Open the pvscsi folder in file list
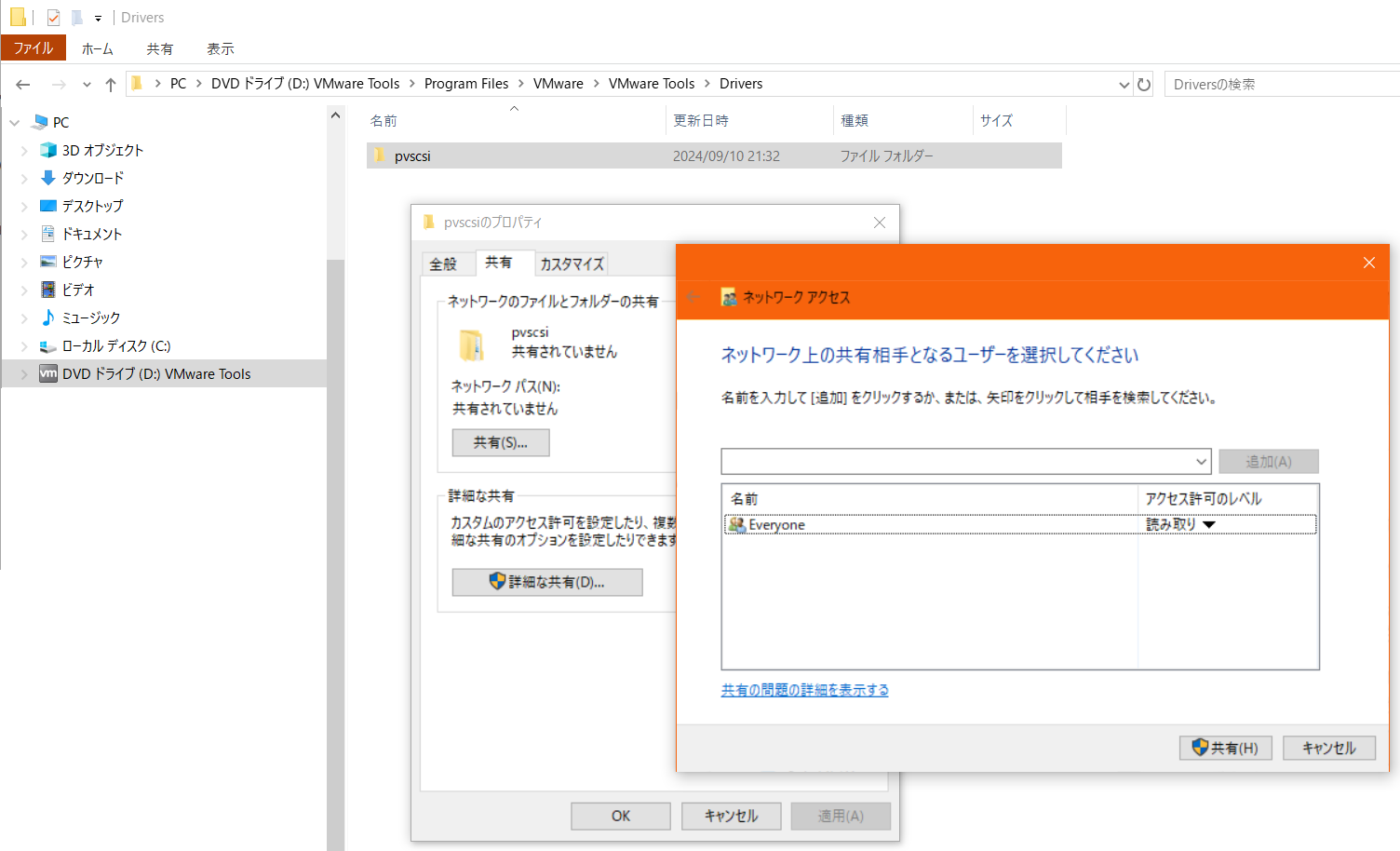The width and height of the screenshot is (1400, 851). click(412, 156)
